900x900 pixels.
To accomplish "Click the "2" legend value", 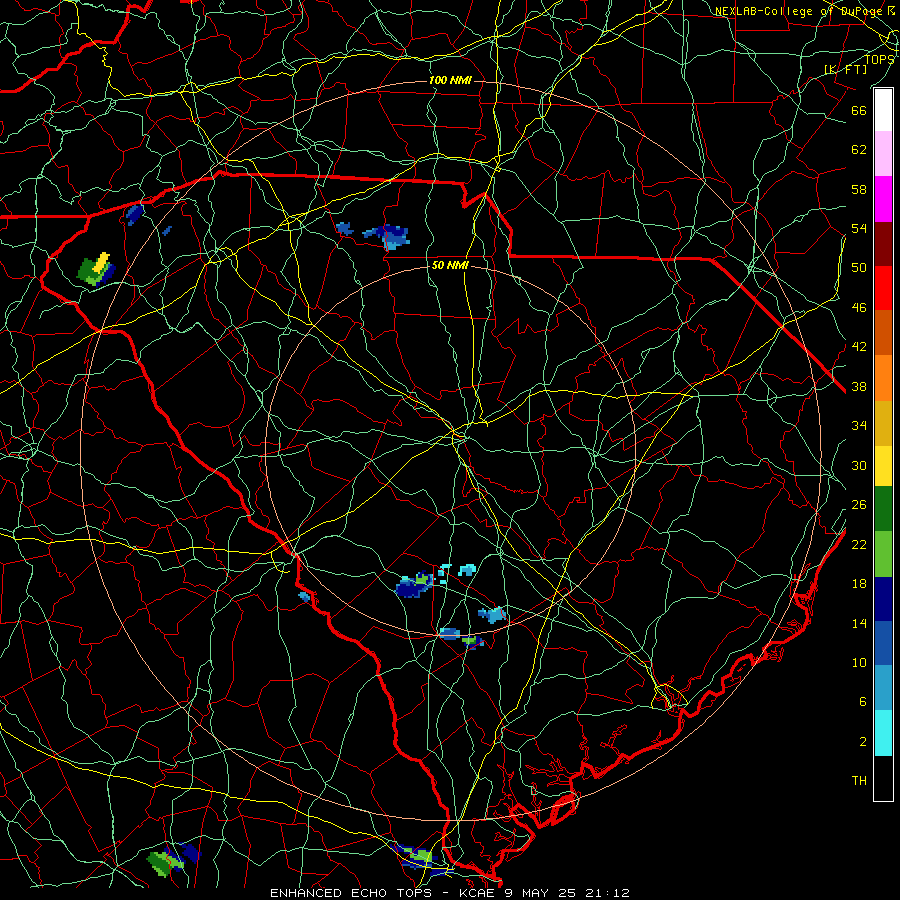I will pyautogui.click(x=862, y=741).
